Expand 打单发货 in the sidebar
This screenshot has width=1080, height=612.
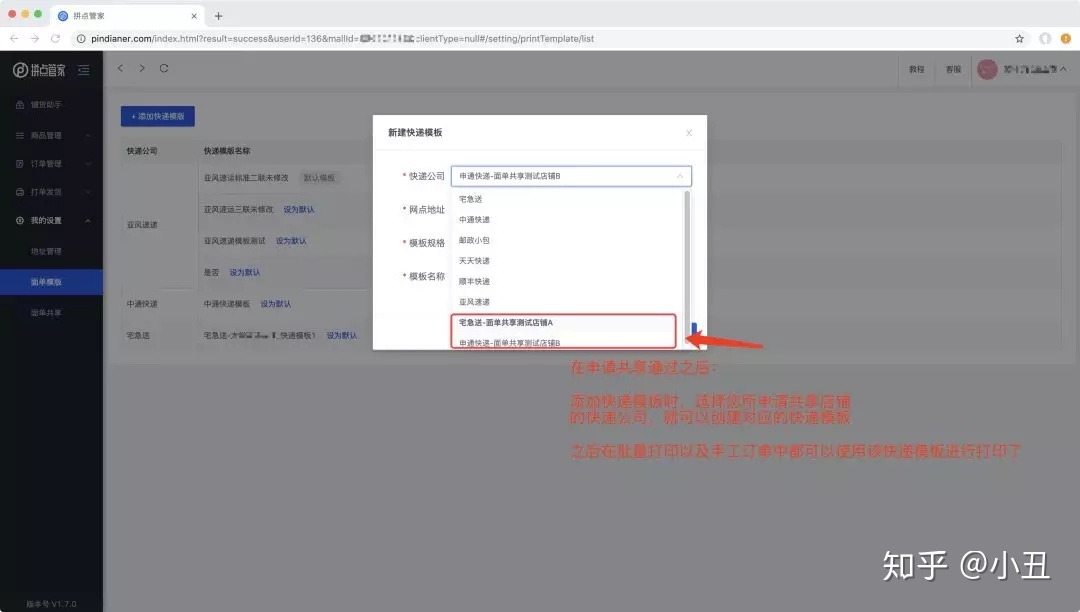click(x=52, y=192)
